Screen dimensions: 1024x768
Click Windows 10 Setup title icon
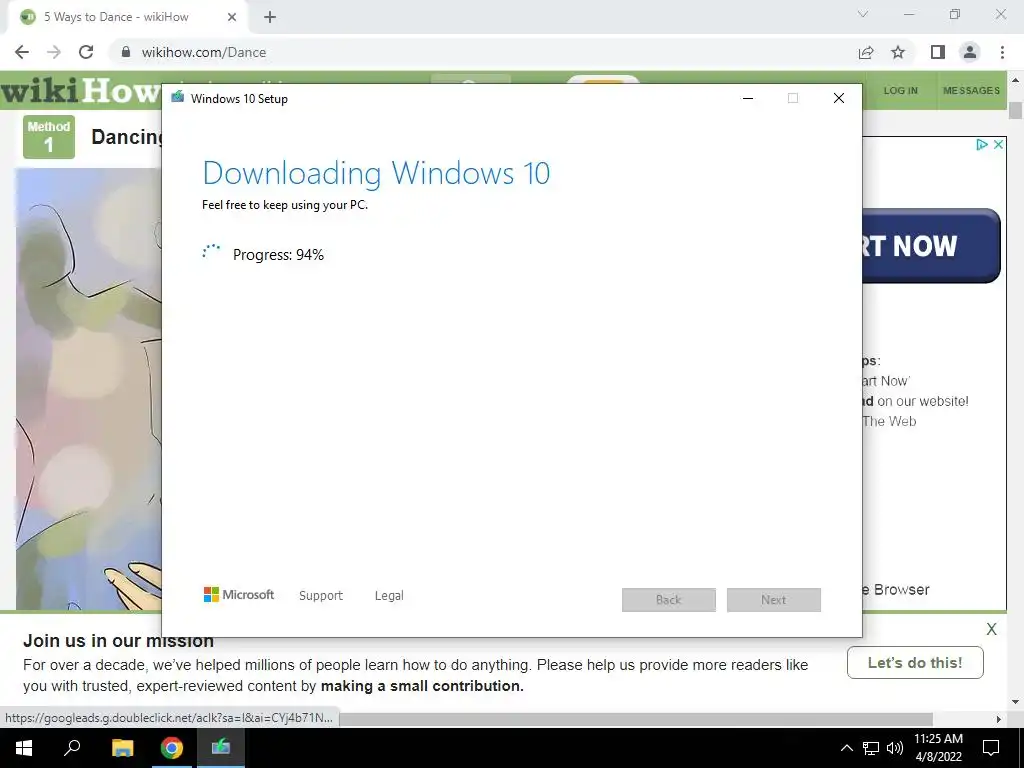coord(178,98)
